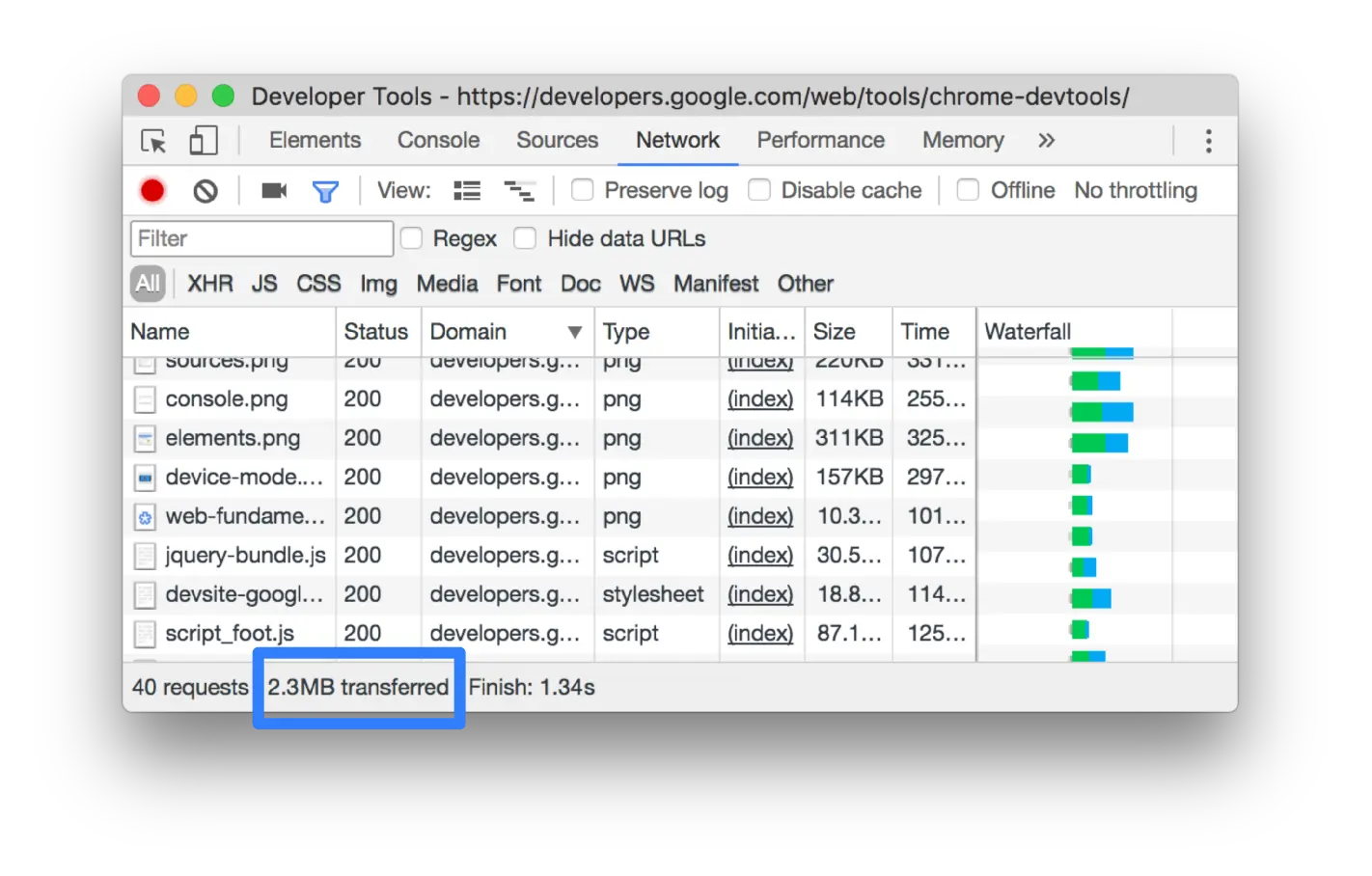Check Hide data URLs
Image resolution: width=1372 pixels, height=876 pixels.
coord(525,238)
